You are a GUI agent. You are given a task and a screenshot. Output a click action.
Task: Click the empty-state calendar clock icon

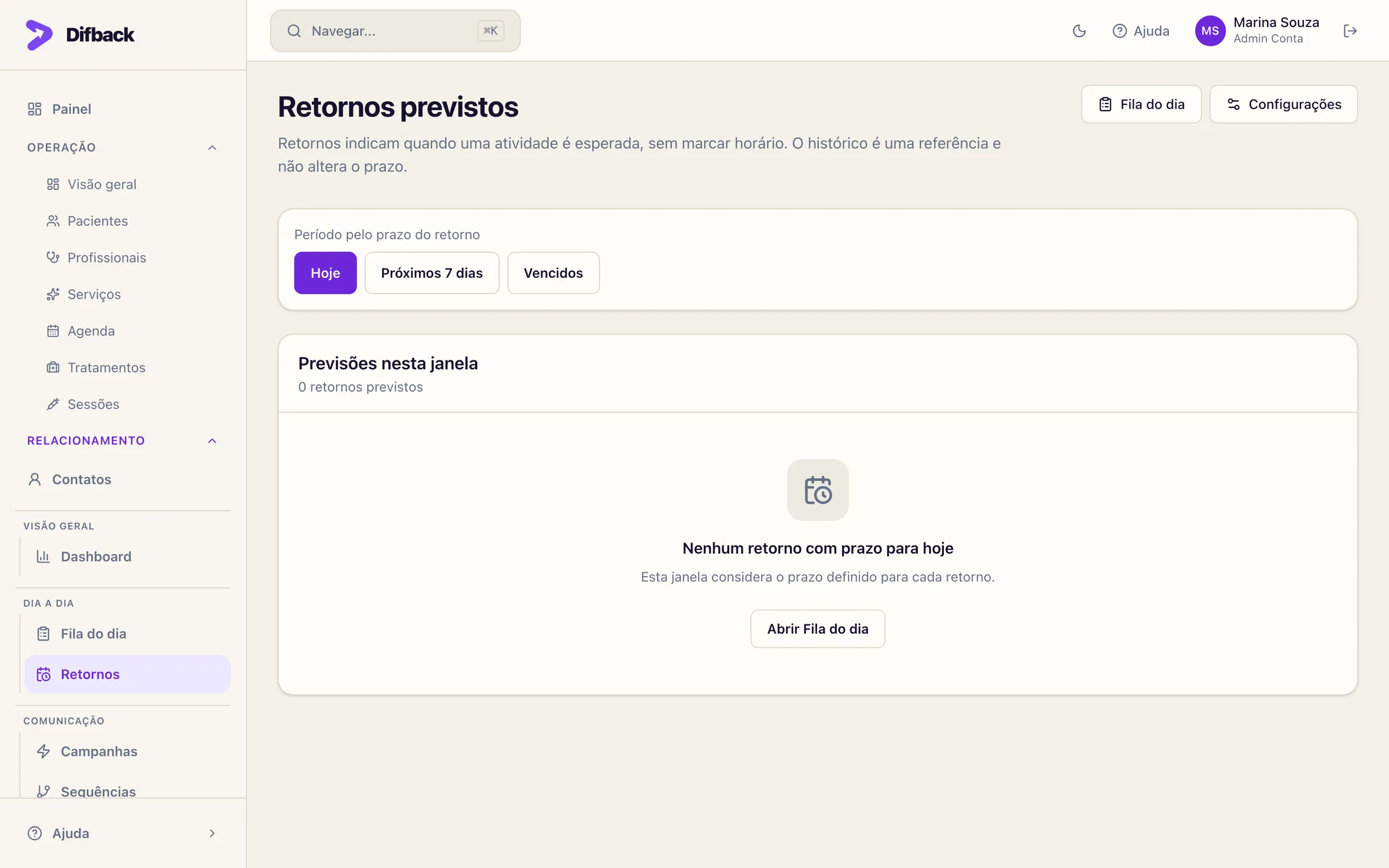817,490
